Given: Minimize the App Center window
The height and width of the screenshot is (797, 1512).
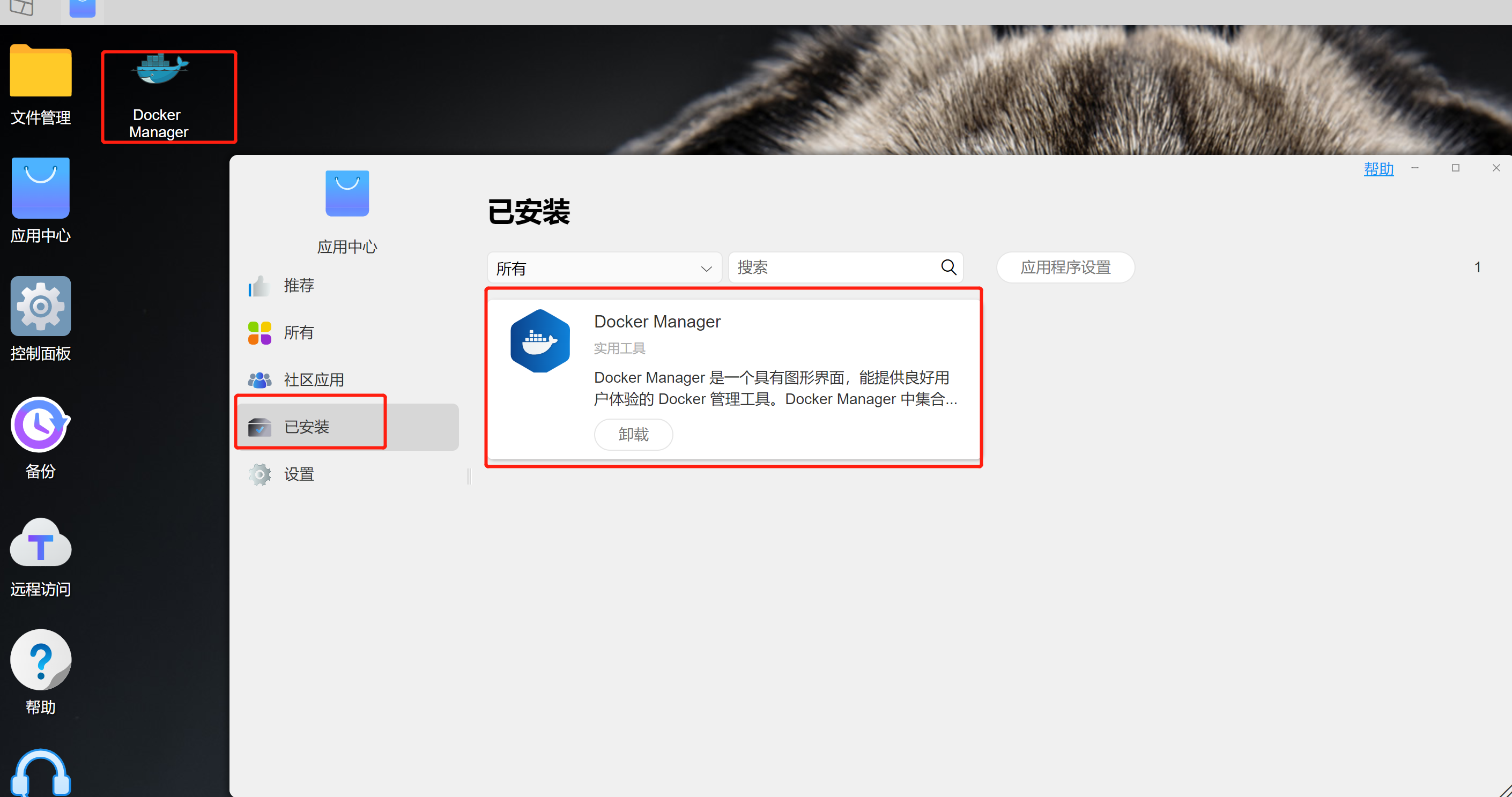Looking at the screenshot, I should pyautogui.click(x=1415, y=168).
